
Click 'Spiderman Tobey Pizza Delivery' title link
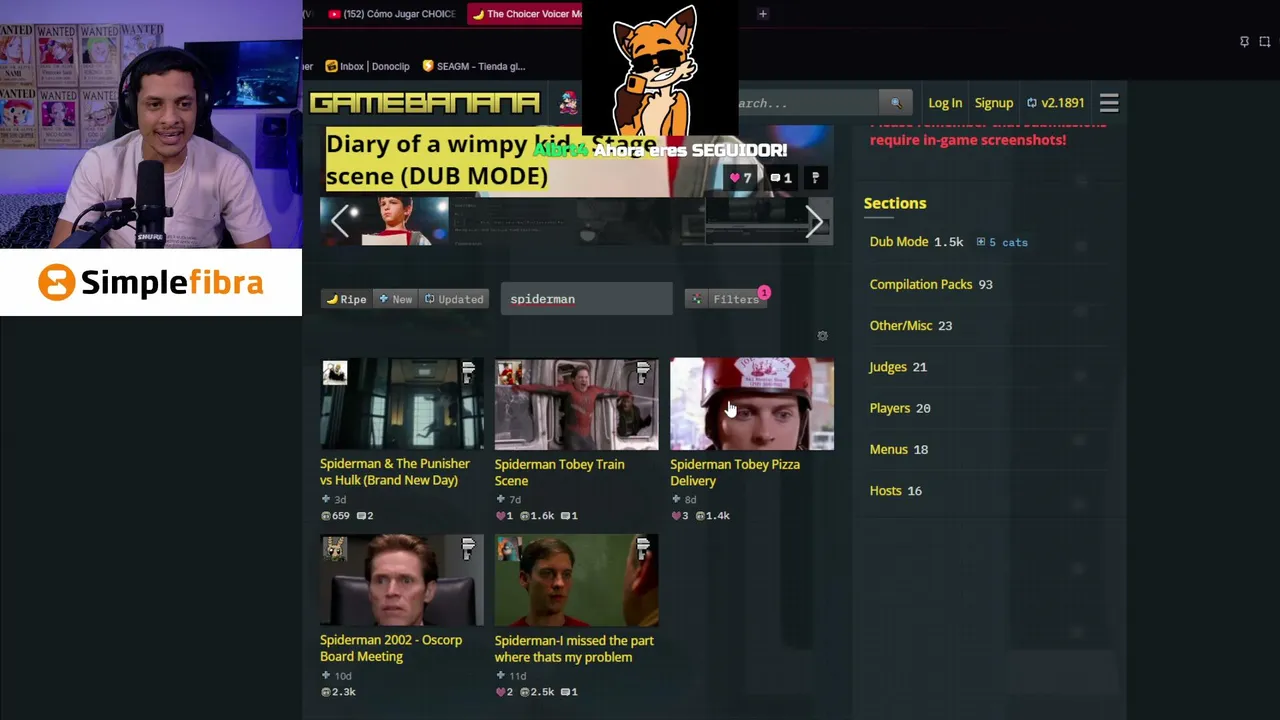pyautogui.click(x=735, y=472)
